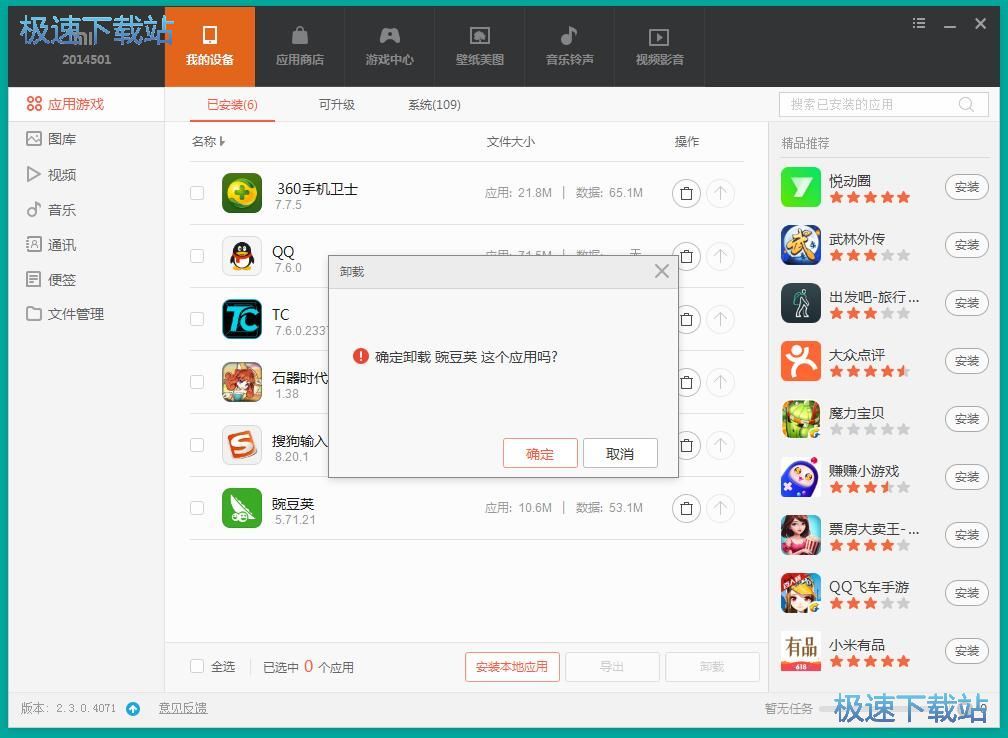Click the QQ penguin app icon
The width and height of the screenshot is (1008, 738).
point(242,256)
